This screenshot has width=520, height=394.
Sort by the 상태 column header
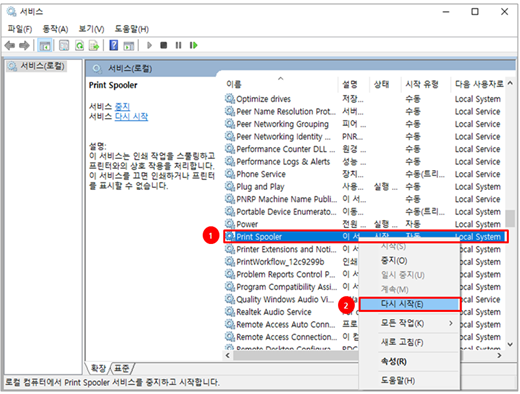(386, 84)
